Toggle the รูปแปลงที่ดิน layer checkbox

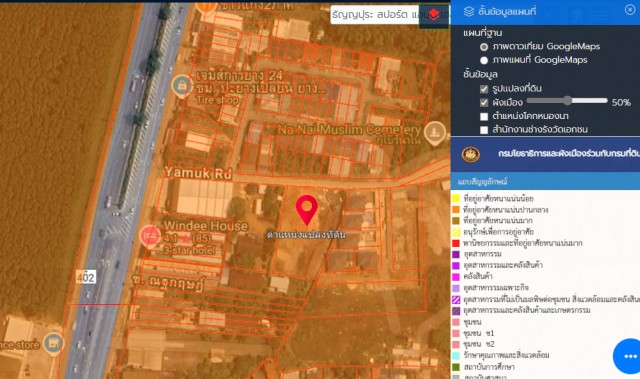tap(484, 89)
